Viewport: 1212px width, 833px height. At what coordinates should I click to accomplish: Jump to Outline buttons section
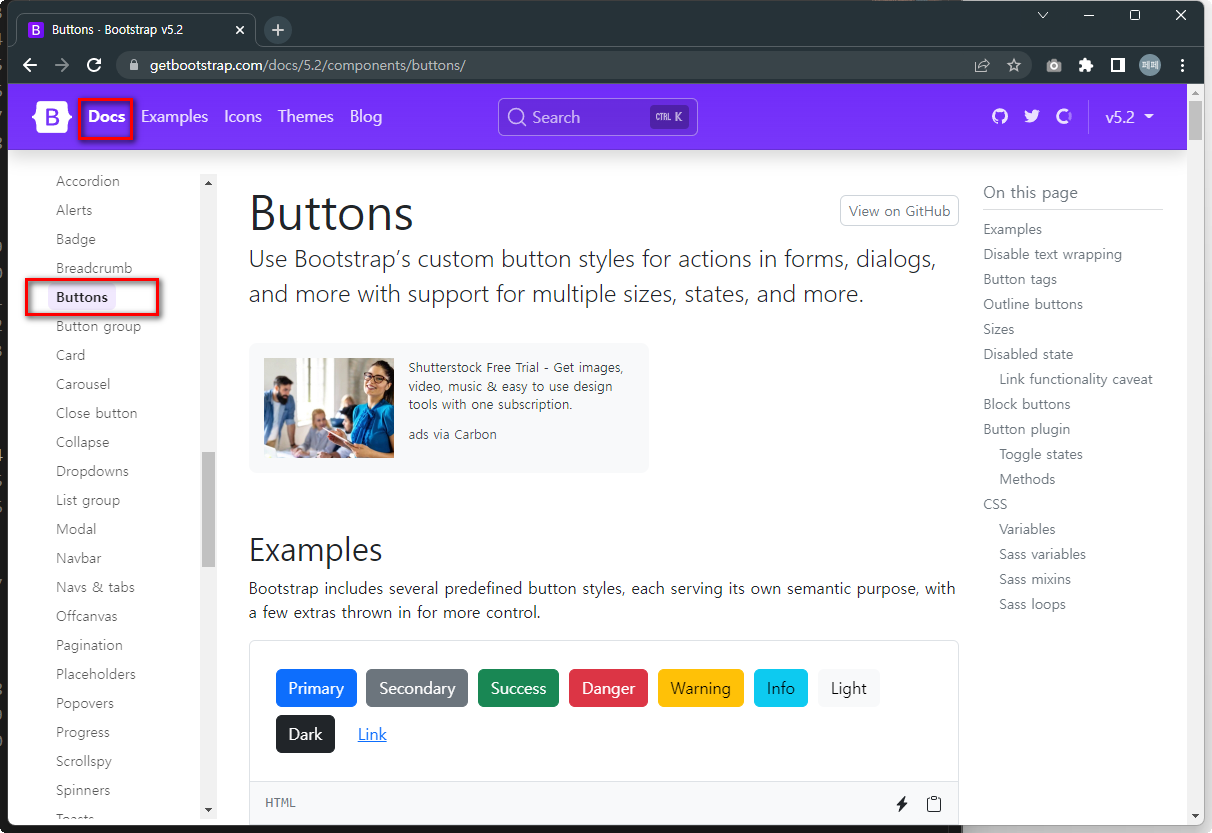pos(1033,304)
